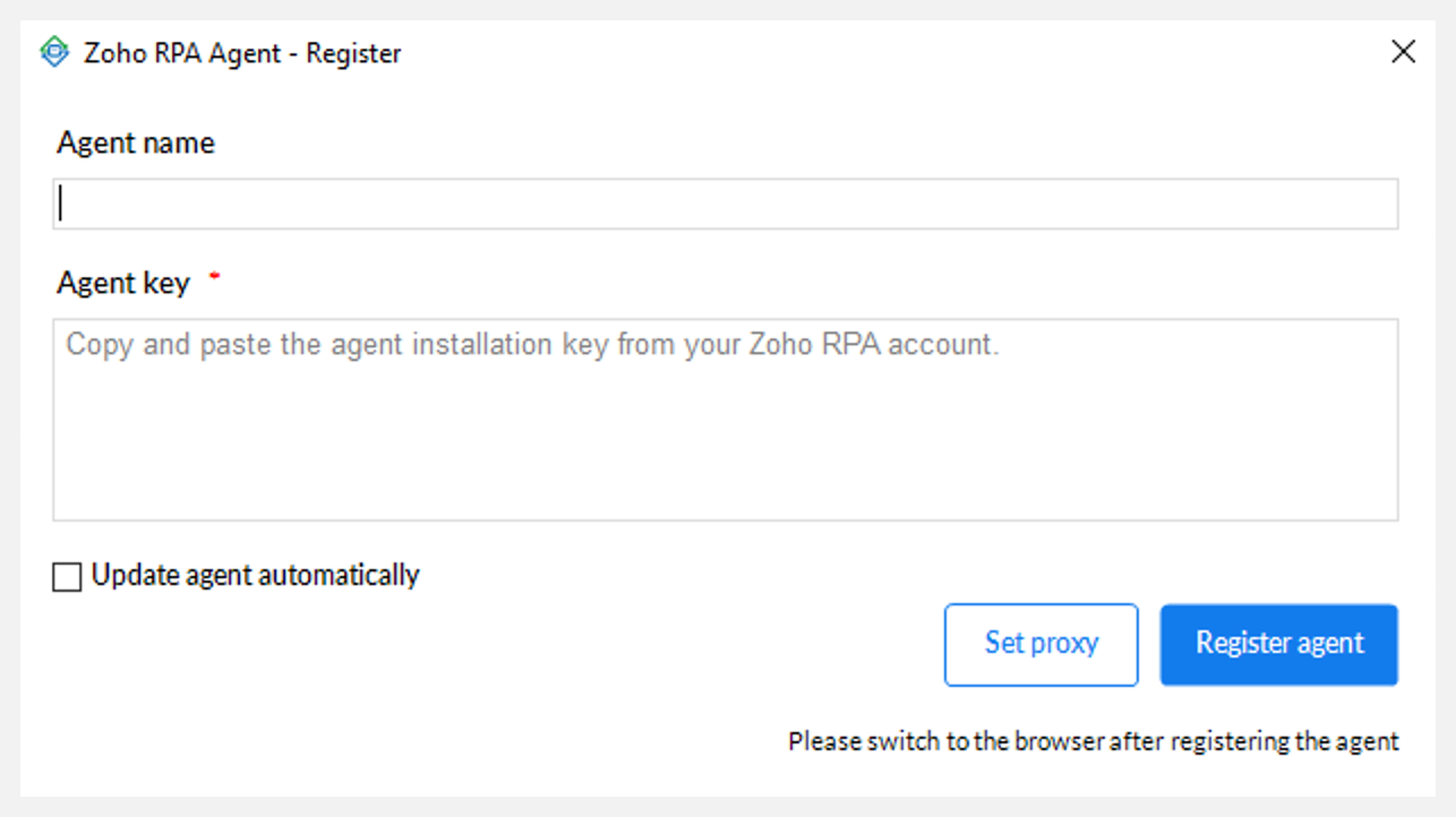Click 'Zoho RPA account' in the placeholder
This screenshot has width=1456, height=817.
coord(874,344)
